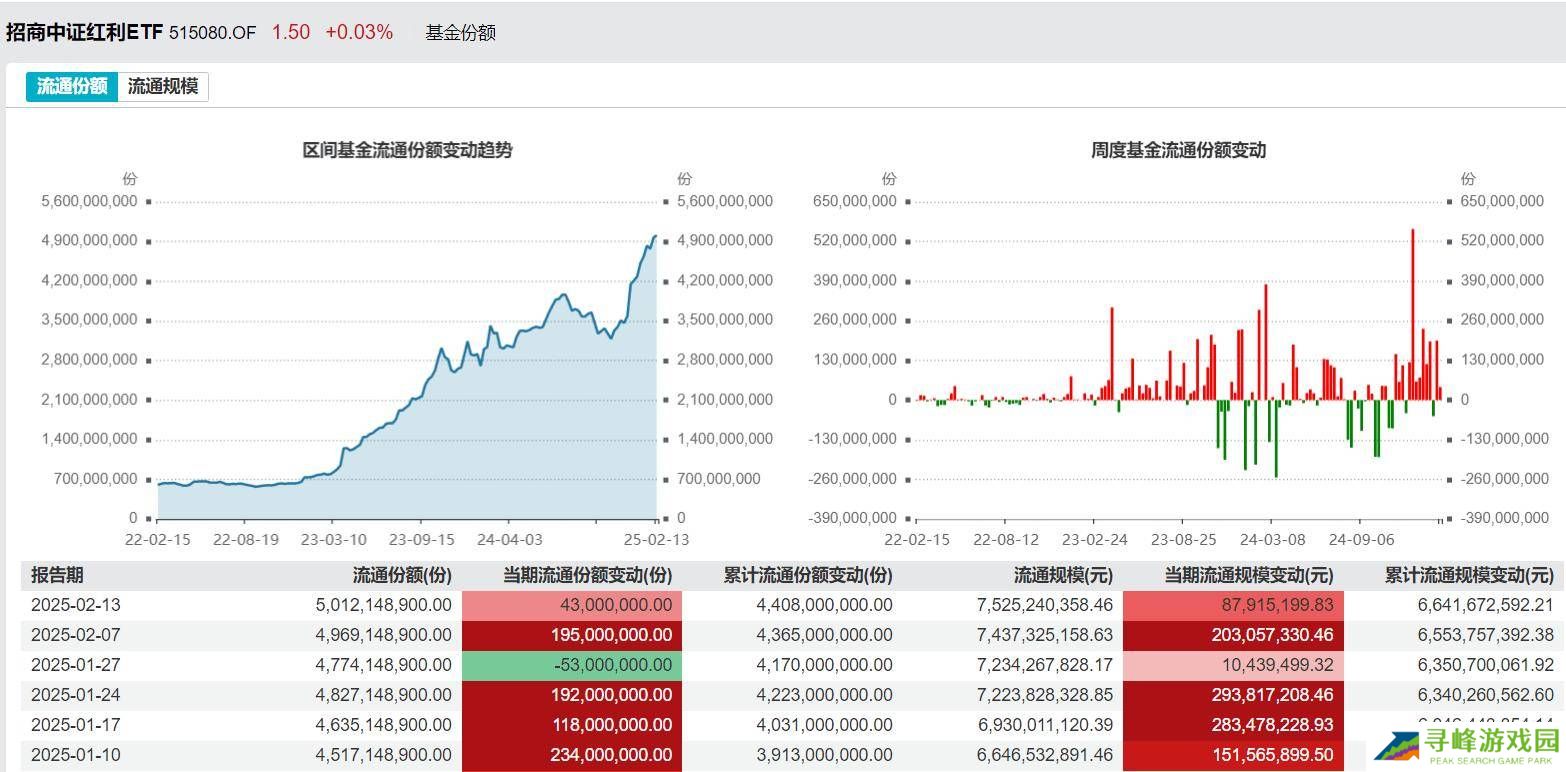Click the 4,517,148,900.00 shares cell
This screenshot has height=772, width=1566.
[383, 755]
